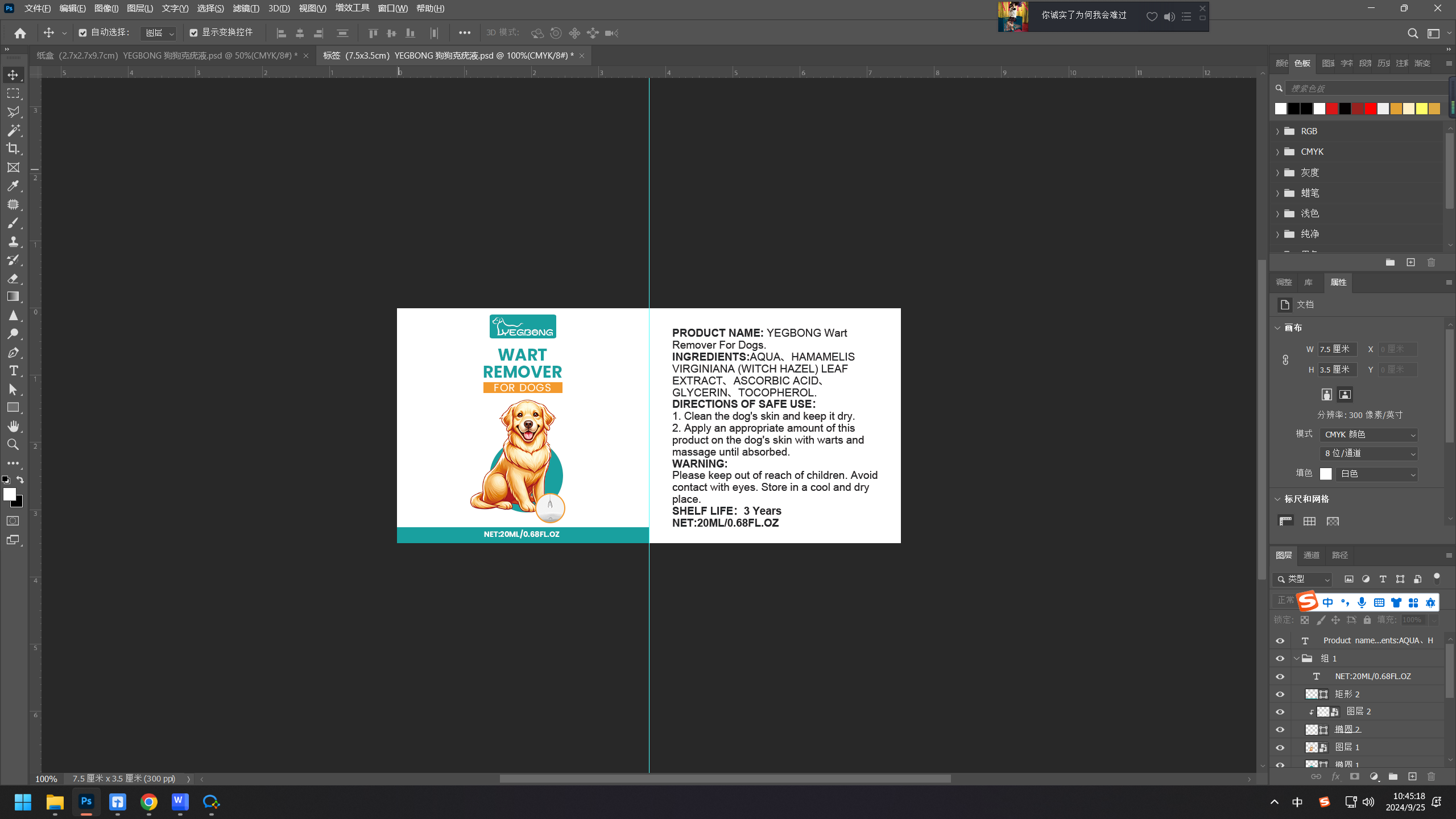Set canvas to landscape orientation
Viewport: 1456px width, 819px height.
click(1345, 394)
